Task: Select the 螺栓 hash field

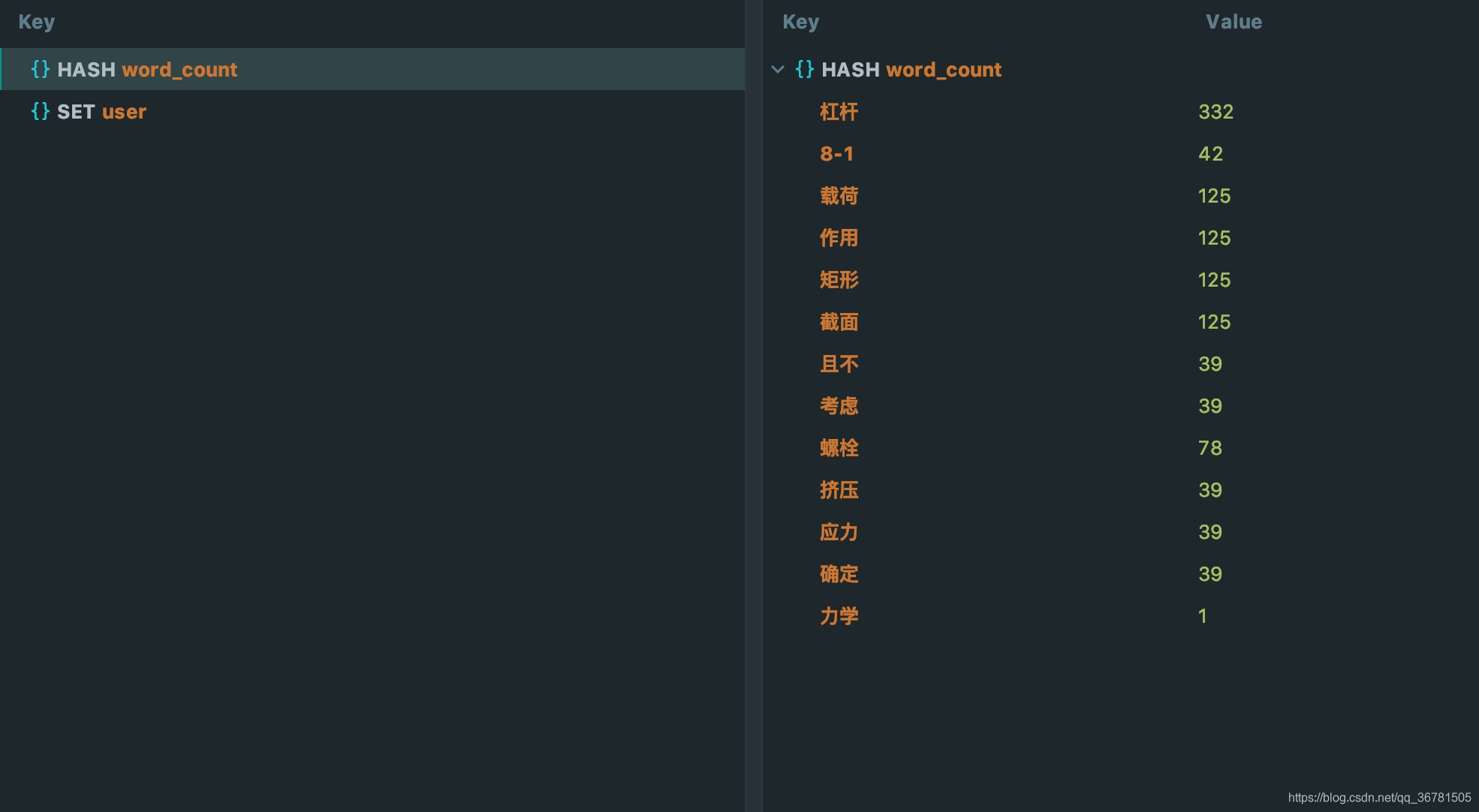Action: 839,448
